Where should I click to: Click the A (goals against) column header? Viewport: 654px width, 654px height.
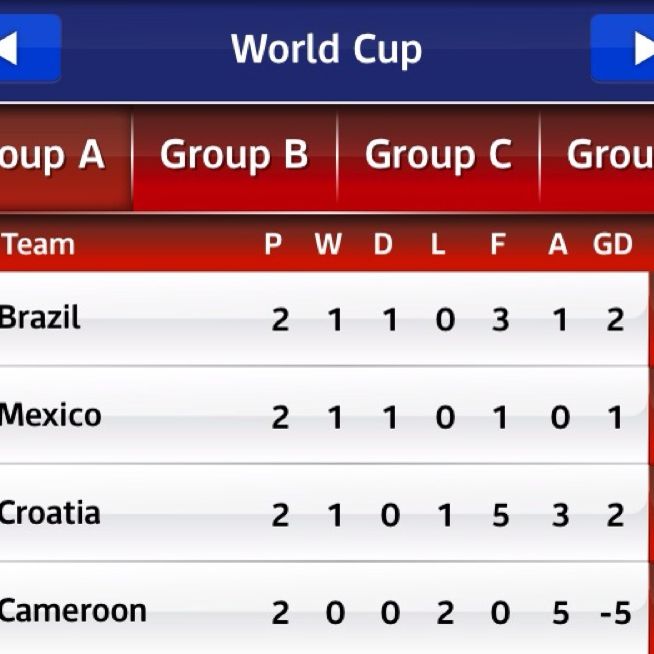(x=558, y=245)
